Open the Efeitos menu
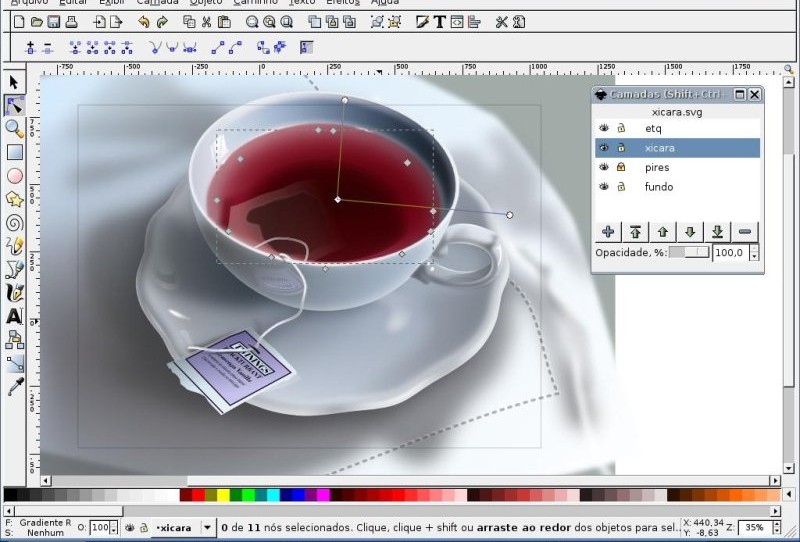The width and height of the screenshot is (800, 542). [x=343, y=3]
